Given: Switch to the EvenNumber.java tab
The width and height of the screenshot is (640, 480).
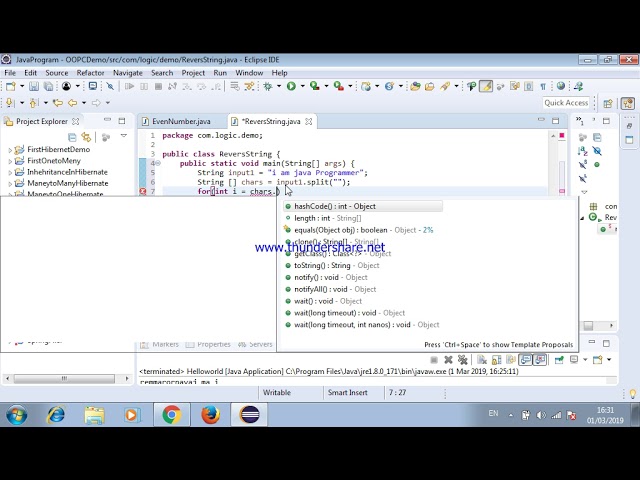Looking at the screenshot, I should tap(181, 122).
